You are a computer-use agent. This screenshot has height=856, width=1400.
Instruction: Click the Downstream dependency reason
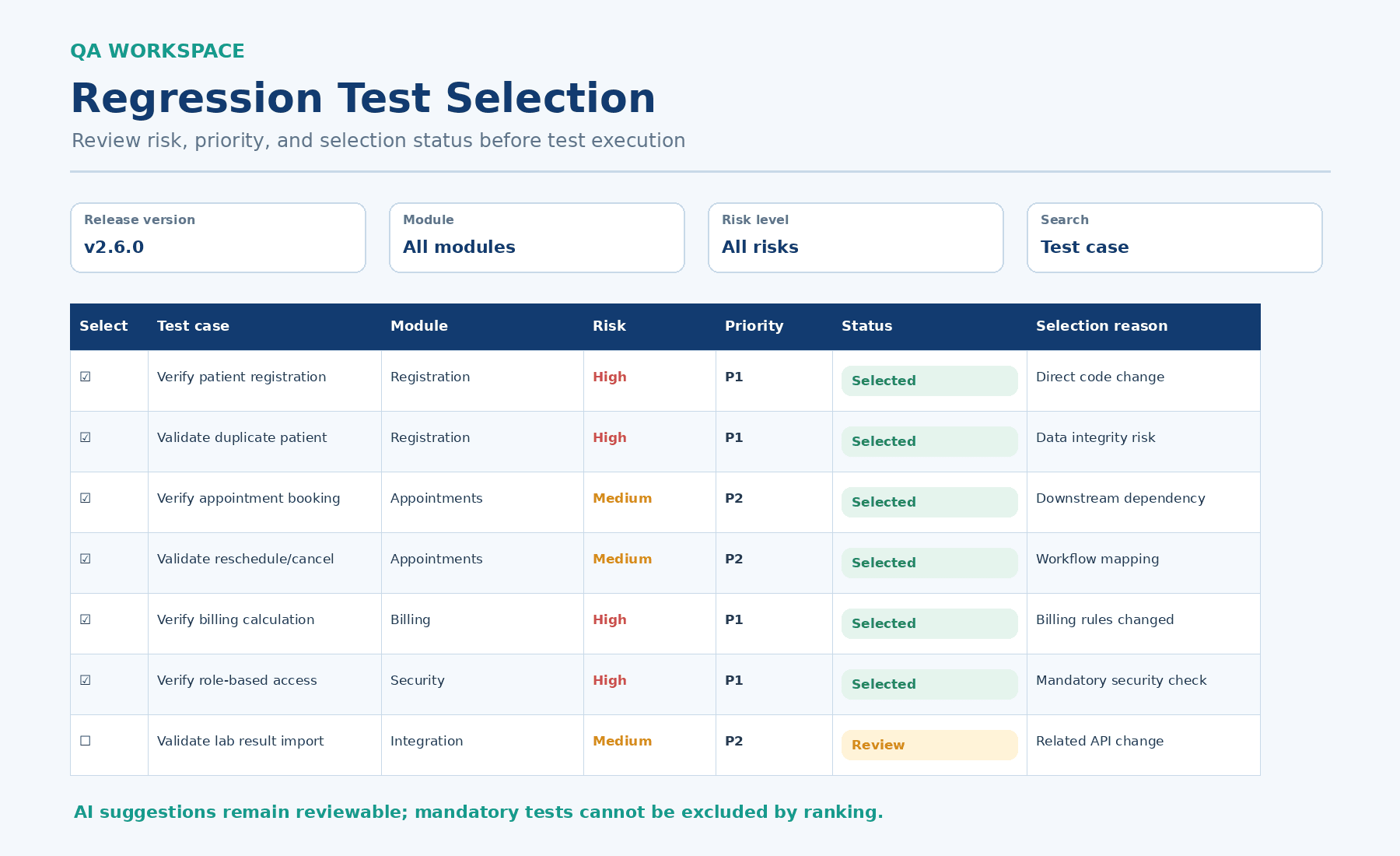coord(1120,498)
